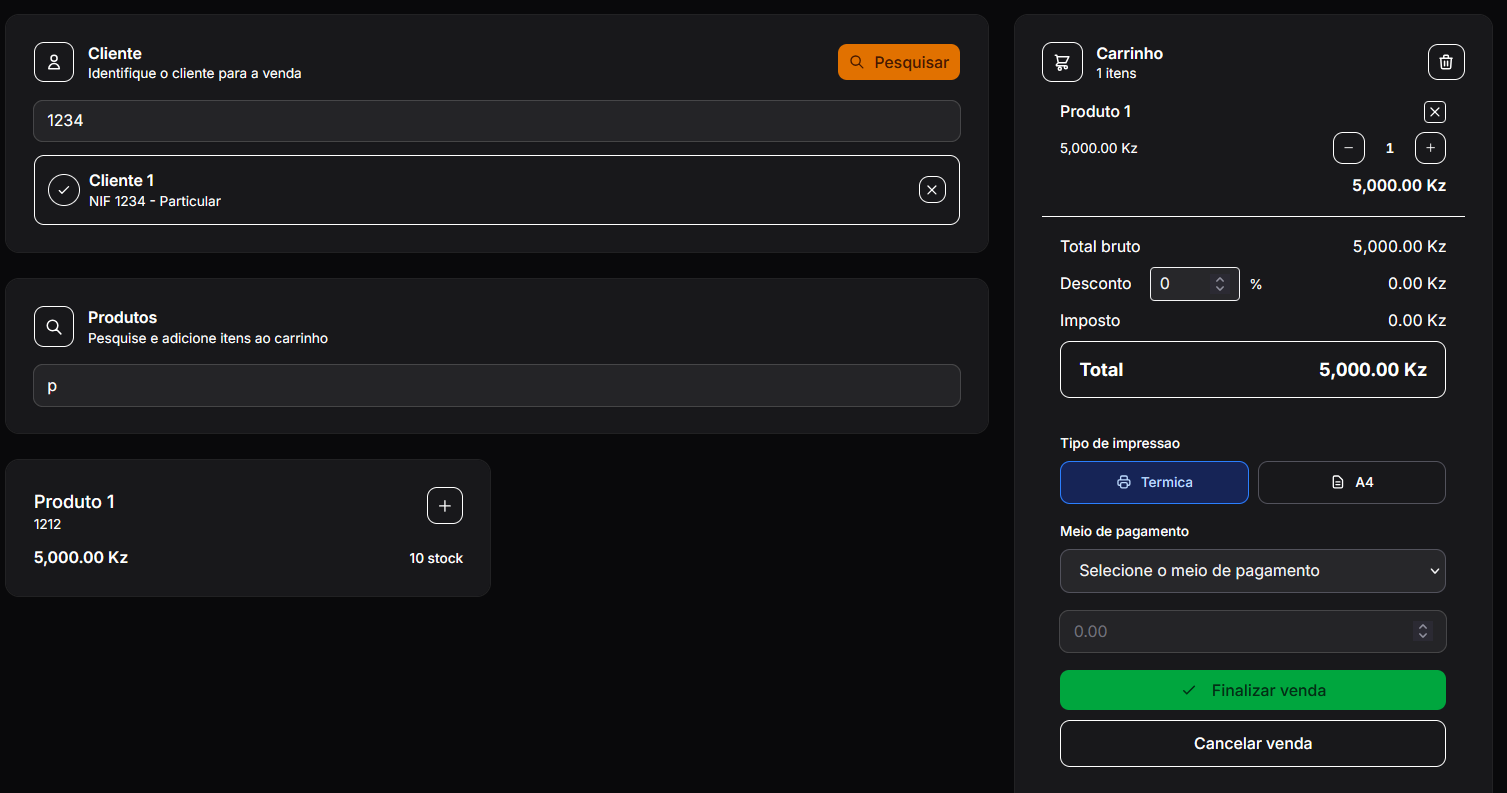Open the Meio de pagamento dropdown
Image resolution: width=1507 pixels, height=793 pixels.
pos(1252,571)
